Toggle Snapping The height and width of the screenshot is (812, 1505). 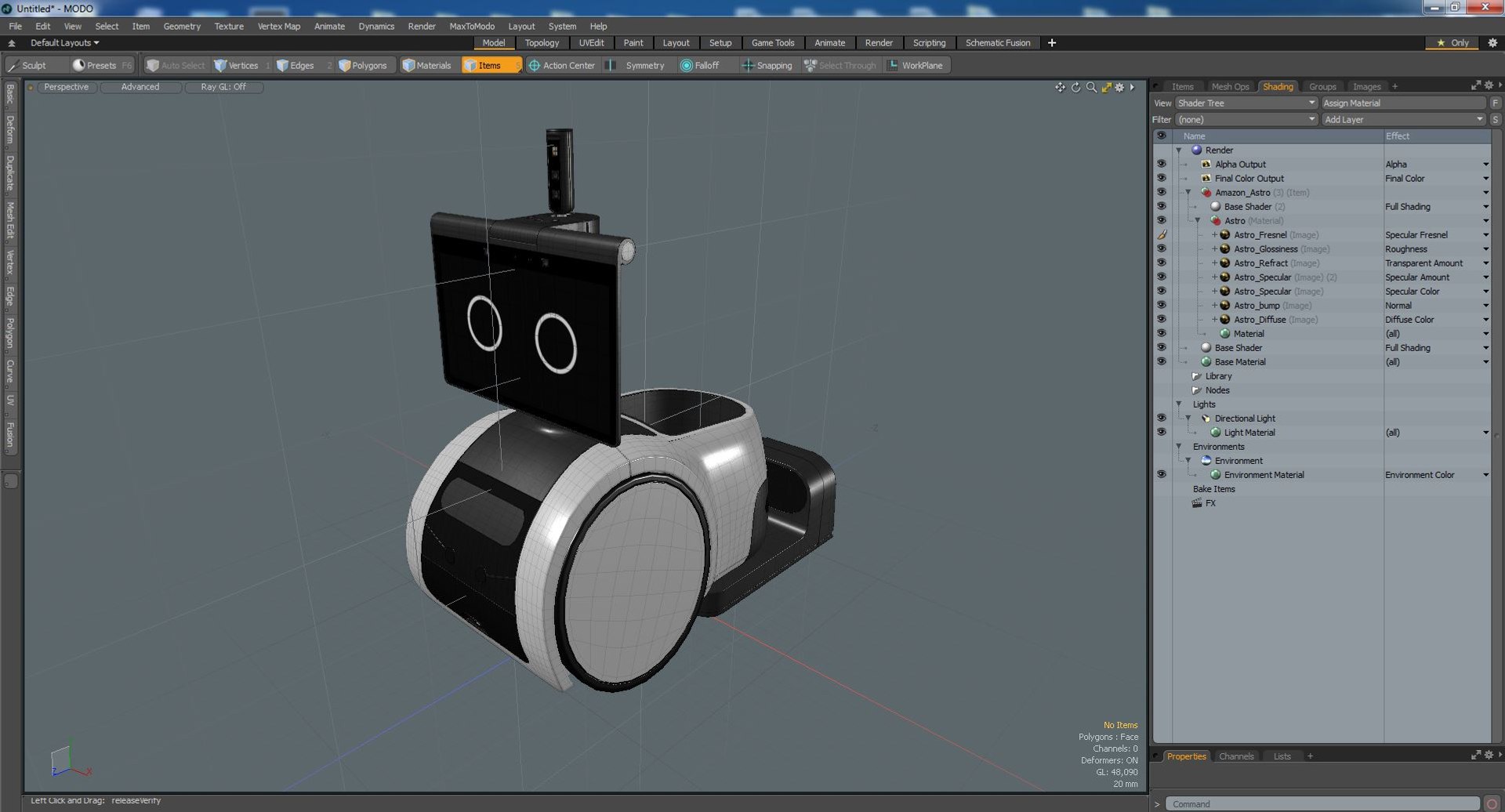tap(767, 66)
